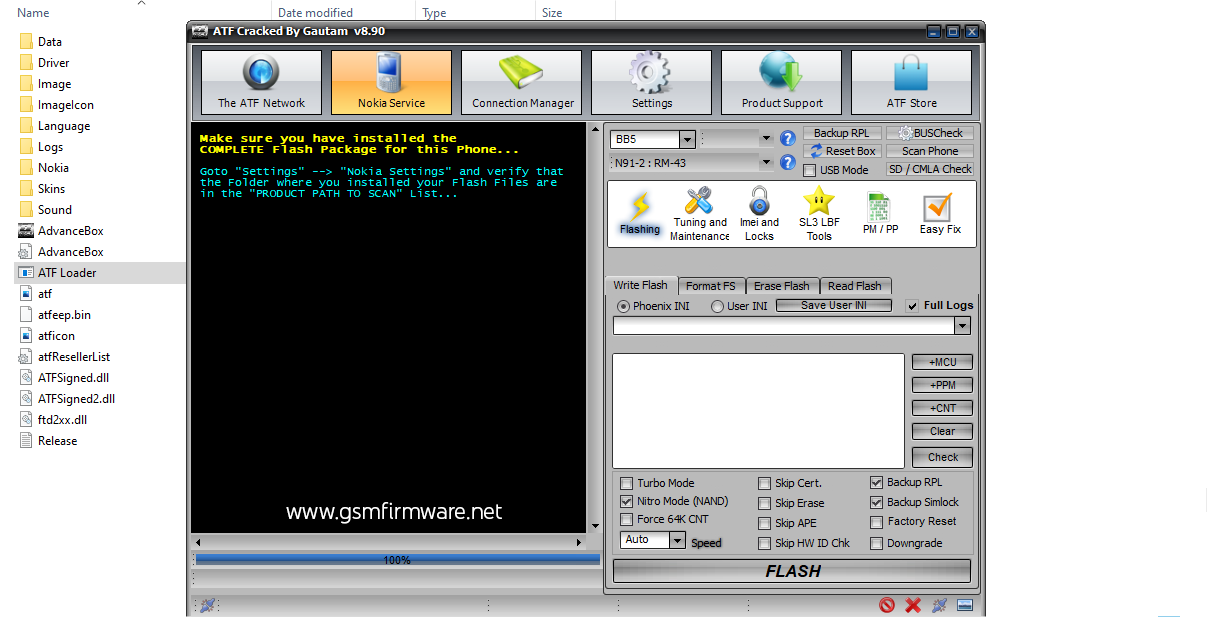Enable Turbo Mode
The height and width of the screenshot is (617, 1207).
coord(627,483)
